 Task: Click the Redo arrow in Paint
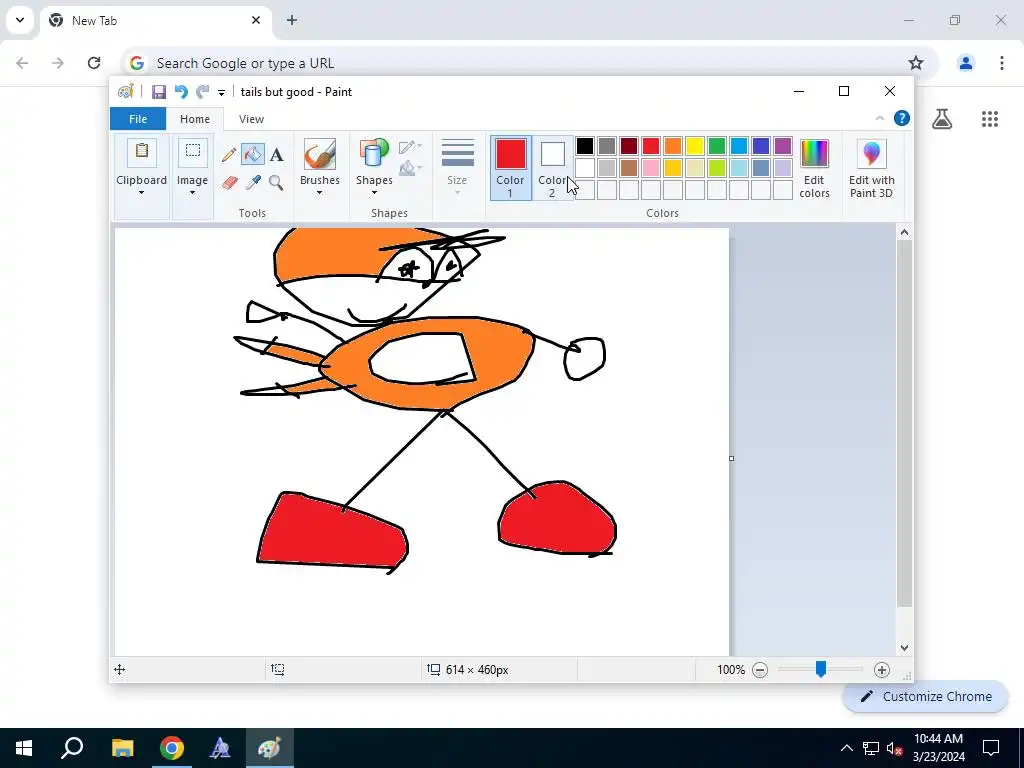(202, 92)
